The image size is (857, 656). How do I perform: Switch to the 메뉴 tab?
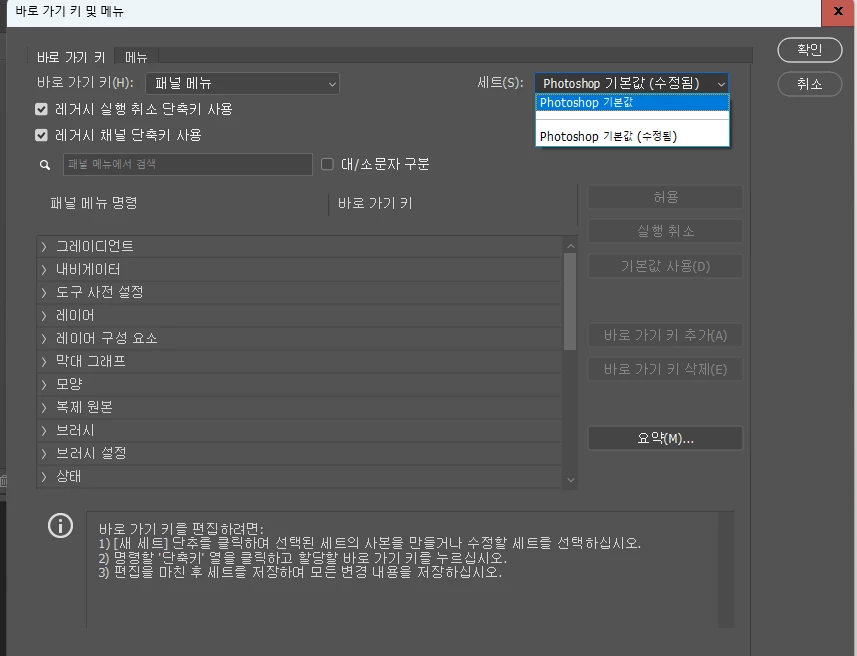(x=136, y=57)
